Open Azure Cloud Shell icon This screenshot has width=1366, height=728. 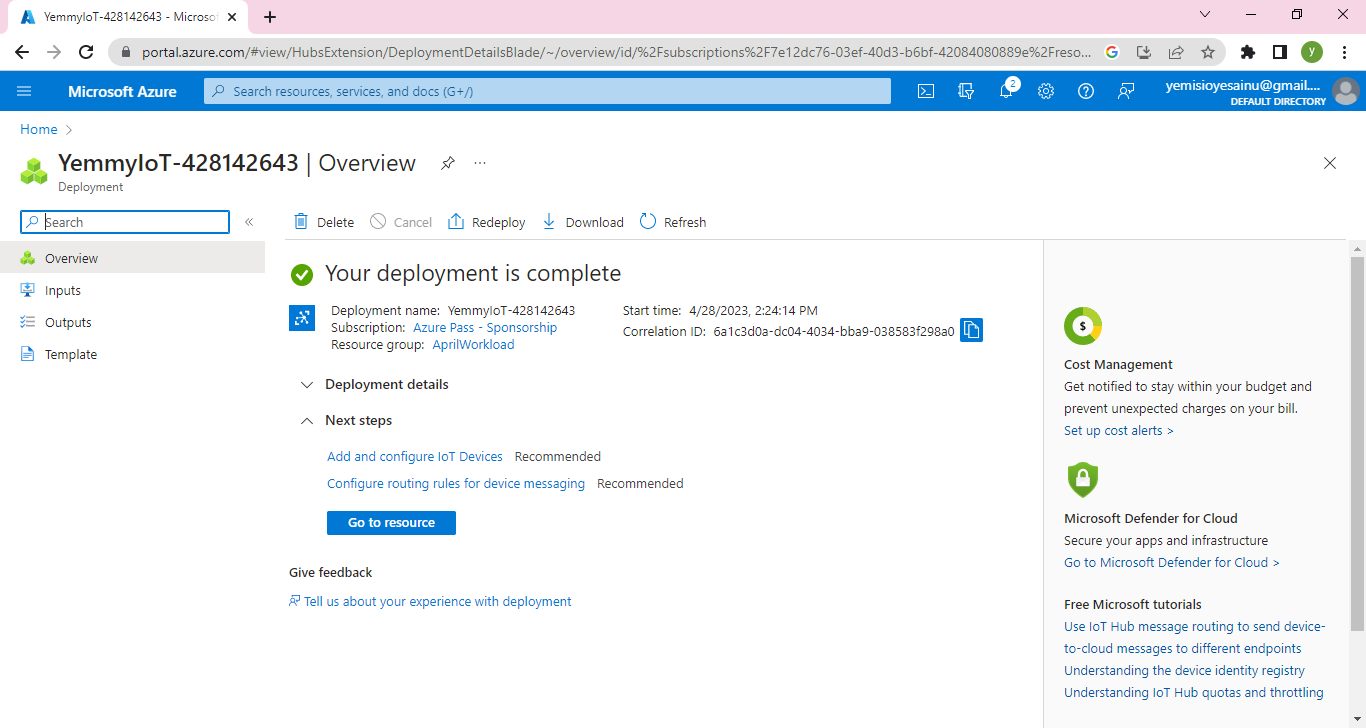(926, 91)
